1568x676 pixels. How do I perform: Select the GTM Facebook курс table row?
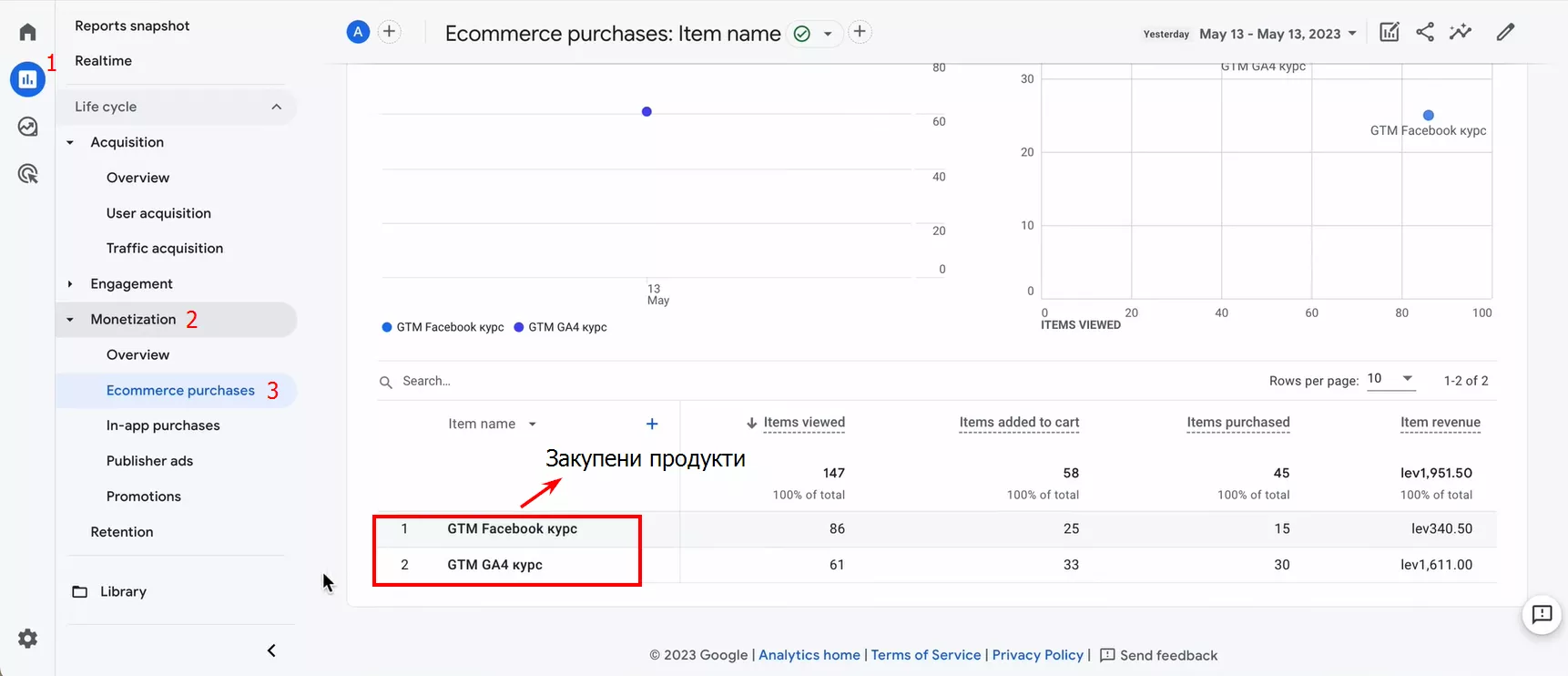tap(936, 529)
